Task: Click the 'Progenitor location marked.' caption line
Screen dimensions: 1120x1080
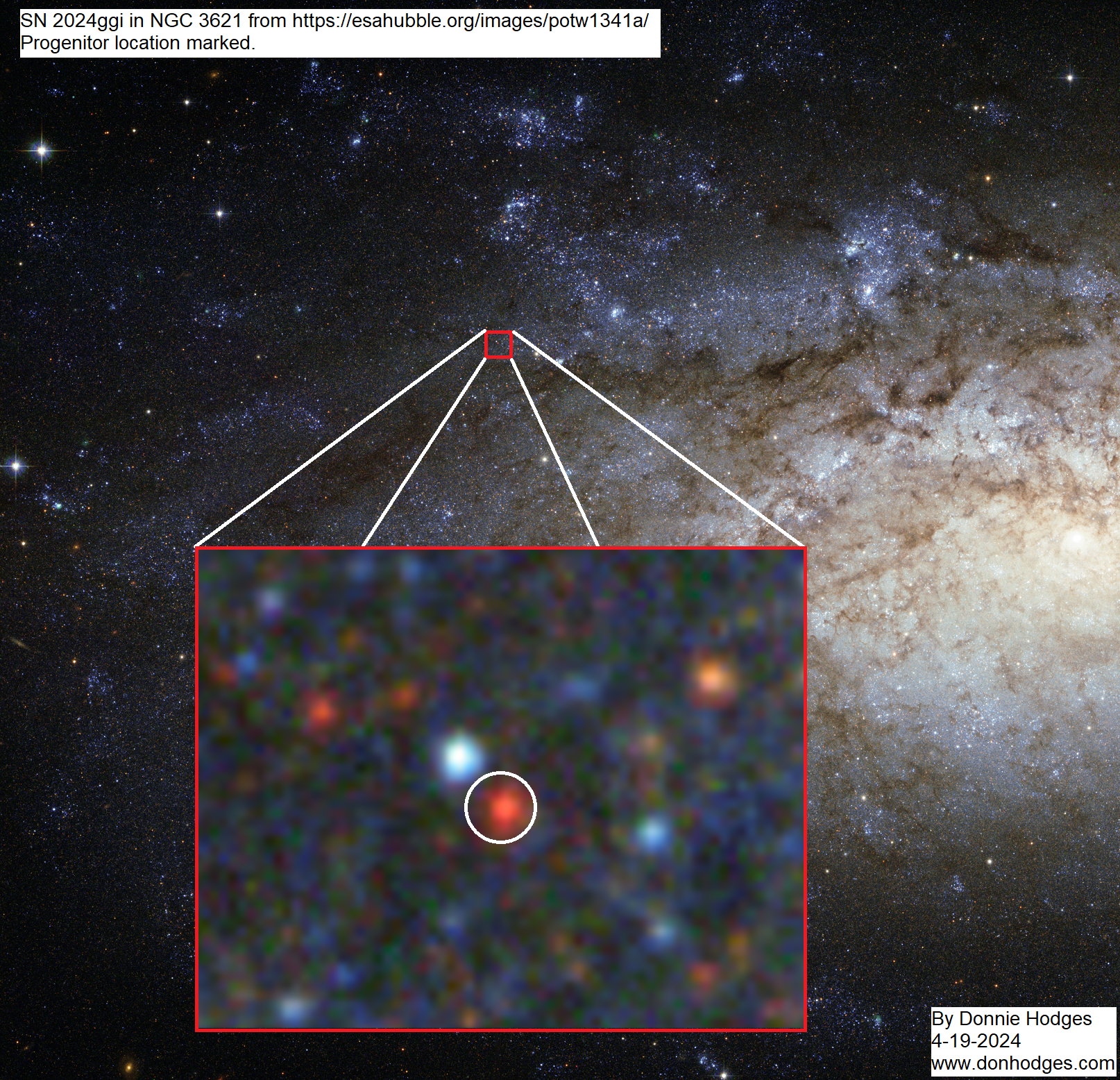Action: click(x=138, y=43)
